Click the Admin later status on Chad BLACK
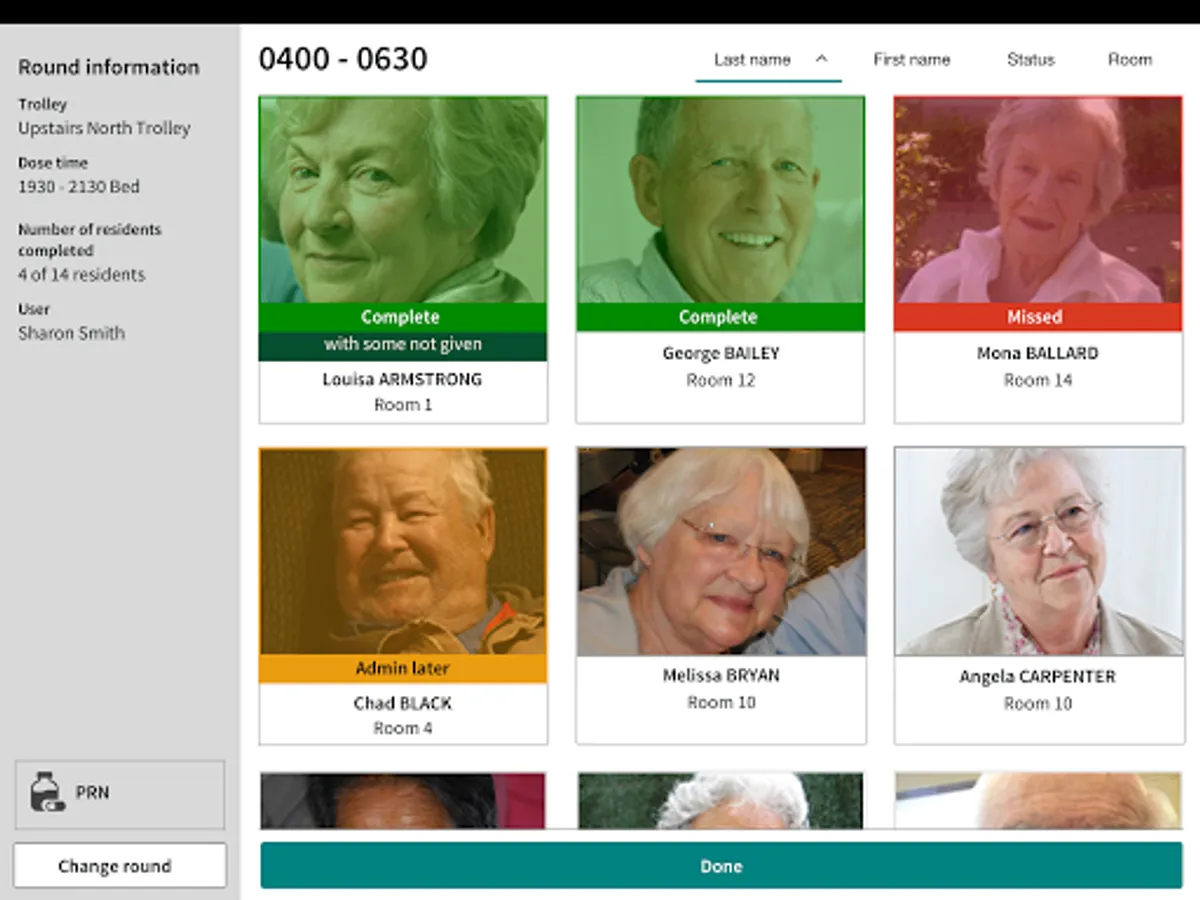Viewport: 1200px width, 900px height. pos(403,668)
